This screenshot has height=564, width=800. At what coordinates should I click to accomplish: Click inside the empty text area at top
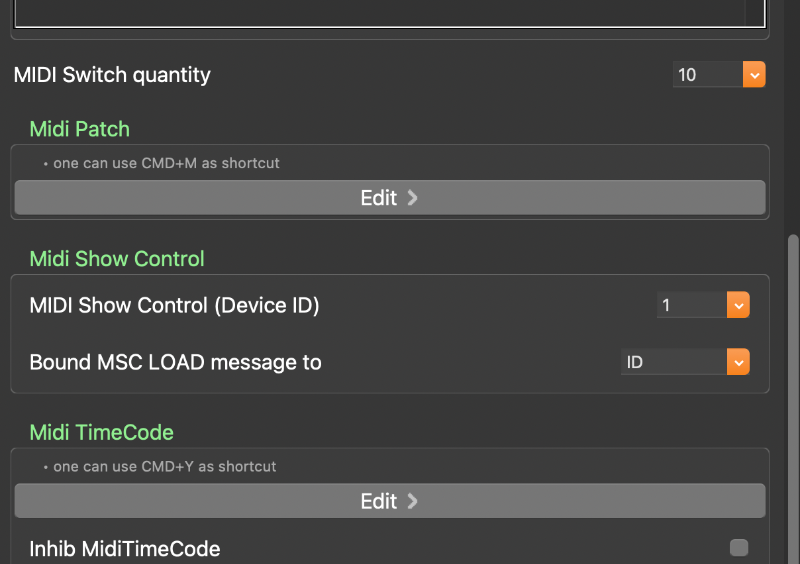pos(380,12)
